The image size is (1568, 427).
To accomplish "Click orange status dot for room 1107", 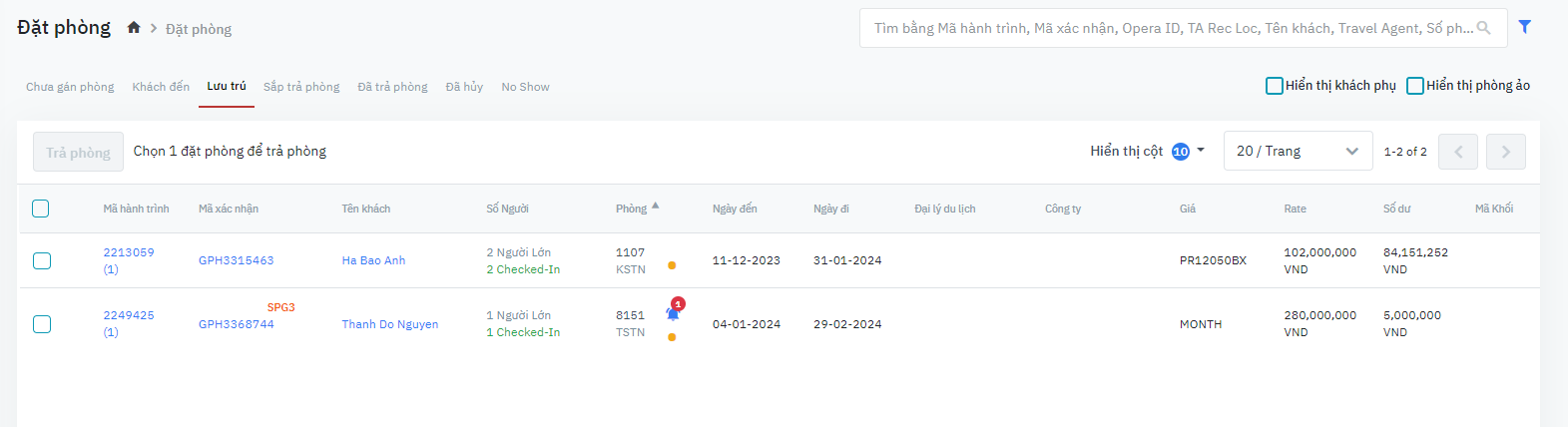I will point(672,265).
